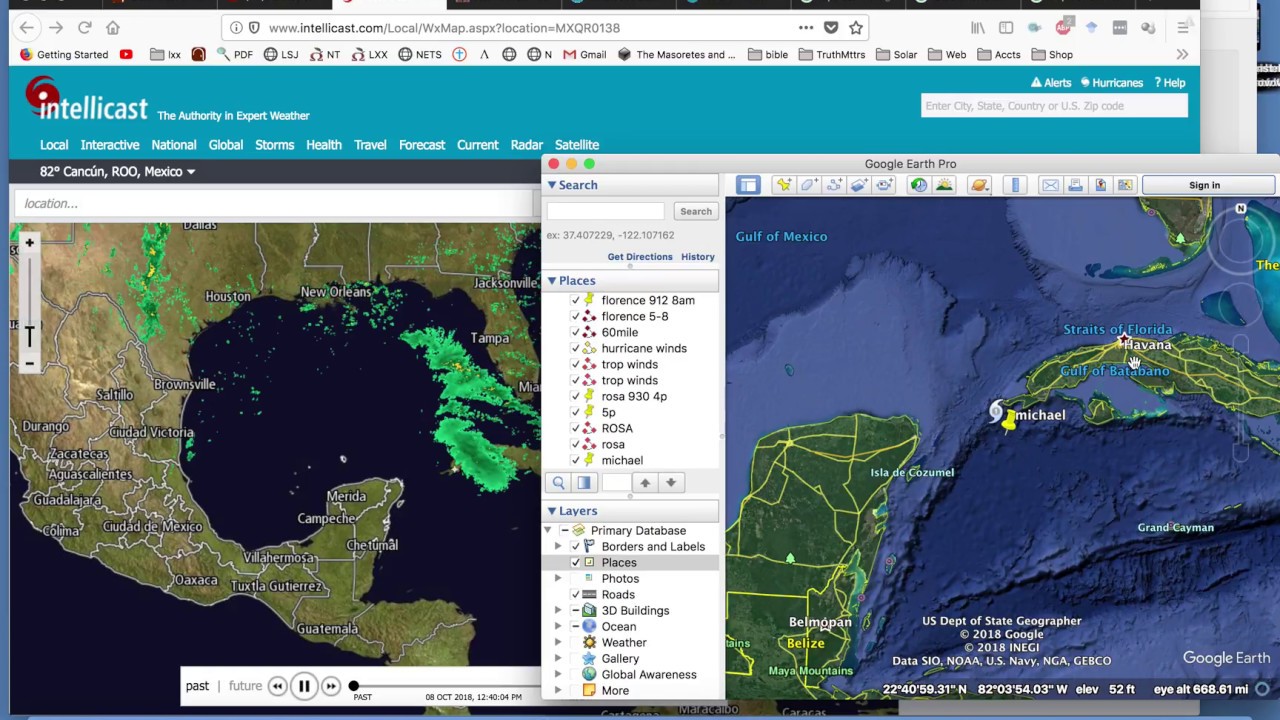
Task: Click the Places panel search magnifier icon
Action: [558, 483]
